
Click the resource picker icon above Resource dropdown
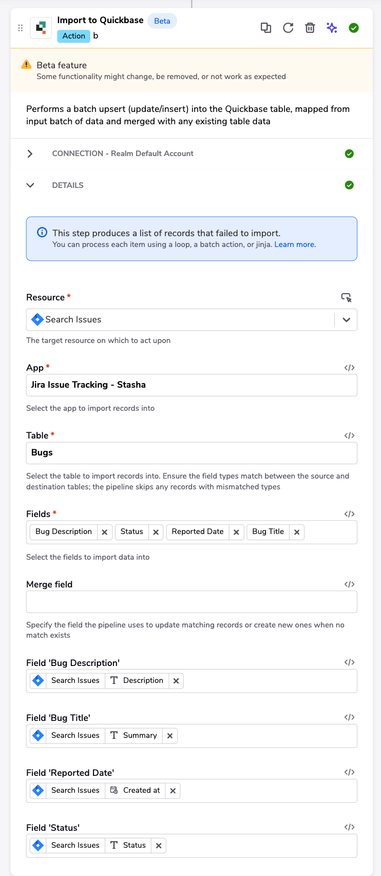(346, 297)
